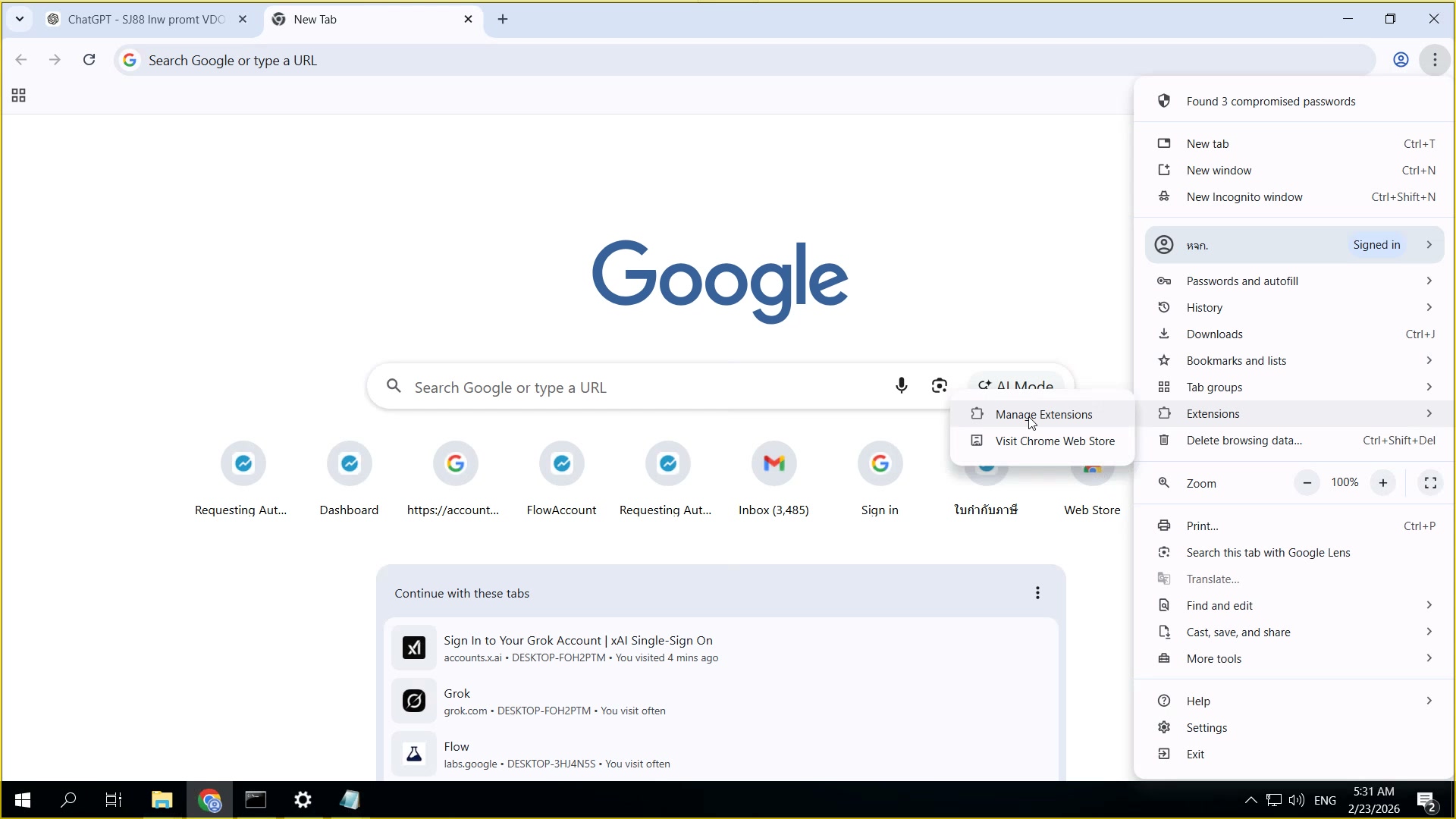Viewport: 1456px width, 819px height.
Task: Open Google Lens image search icon
Action: point(939,386)
